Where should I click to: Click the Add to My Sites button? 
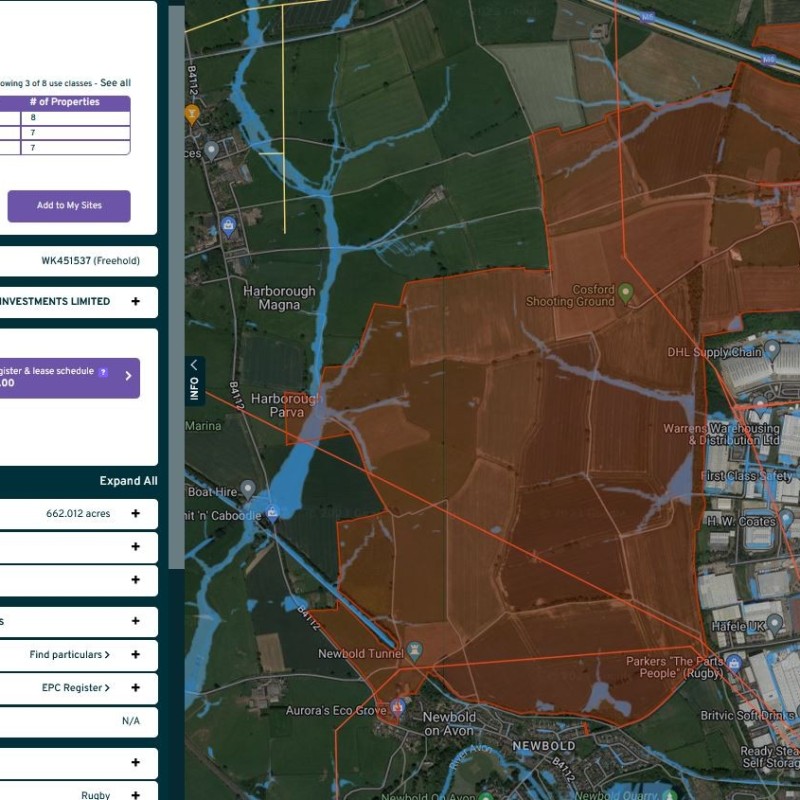[x=69, y=206]
